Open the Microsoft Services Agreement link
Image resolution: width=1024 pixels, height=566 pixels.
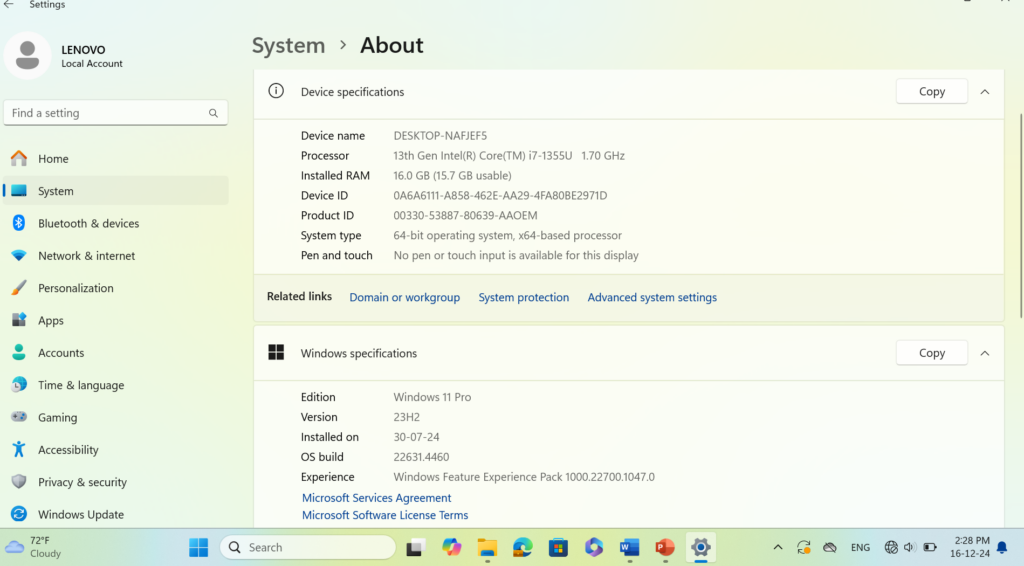(377, 498)
